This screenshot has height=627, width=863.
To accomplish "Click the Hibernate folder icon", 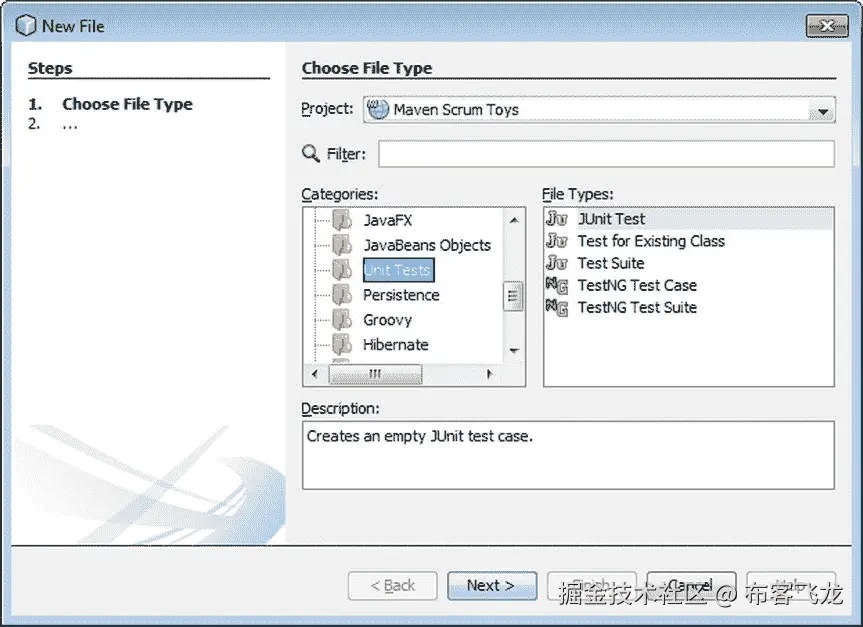I will pyautogui.click(x=342, y=345).
